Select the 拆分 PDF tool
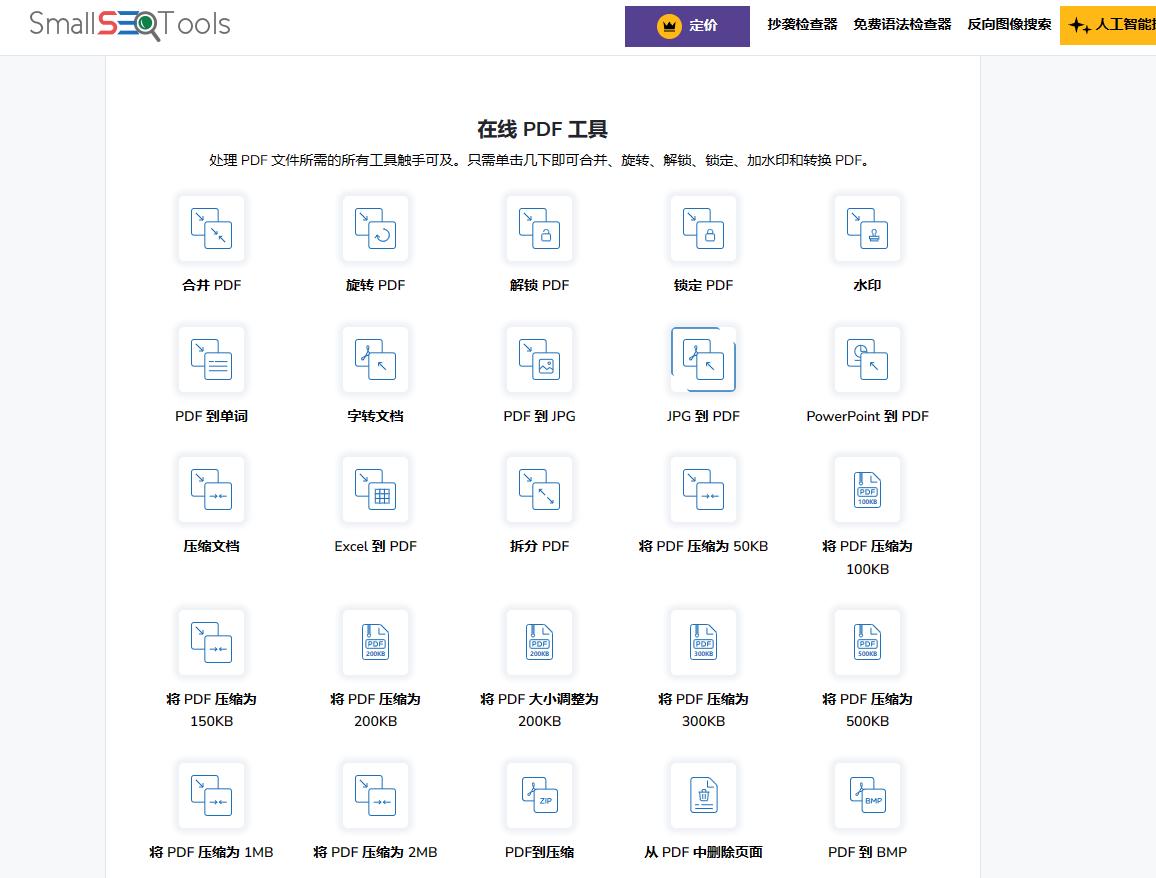This screenshot has width=1156, height=878. coord(539,489)
